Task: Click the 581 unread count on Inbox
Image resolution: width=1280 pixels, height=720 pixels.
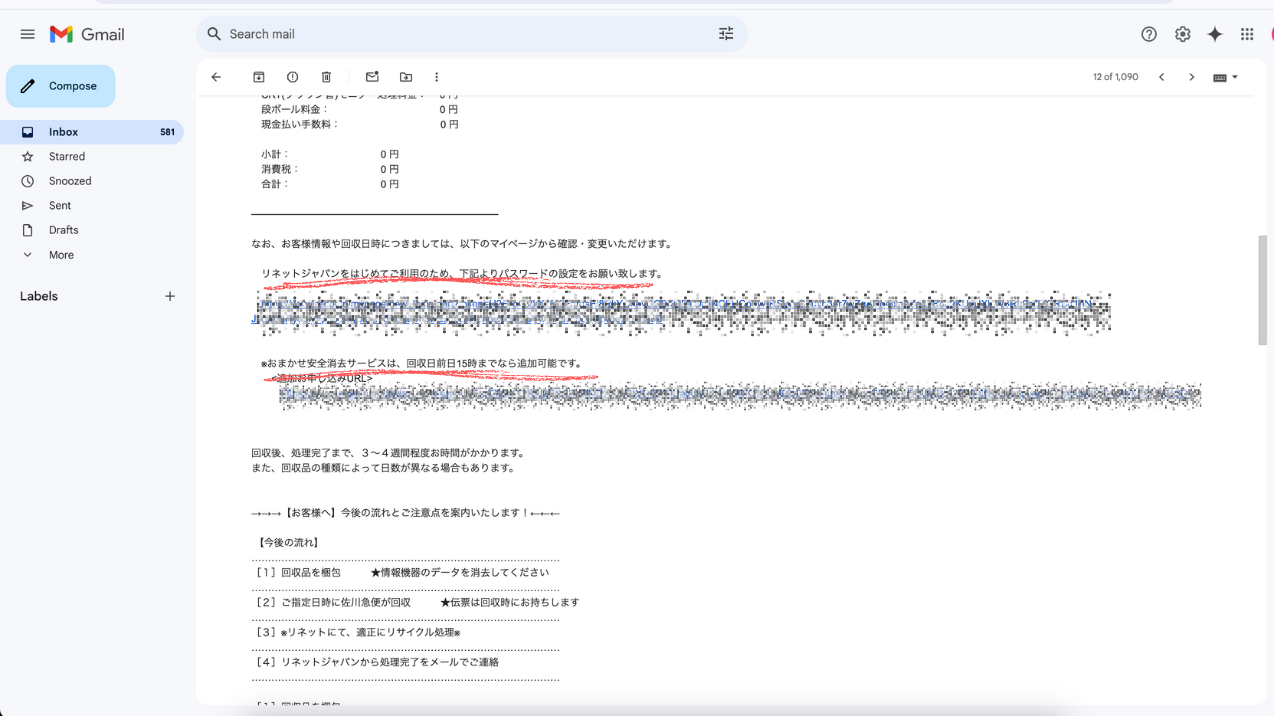Action: coord(167,132)
